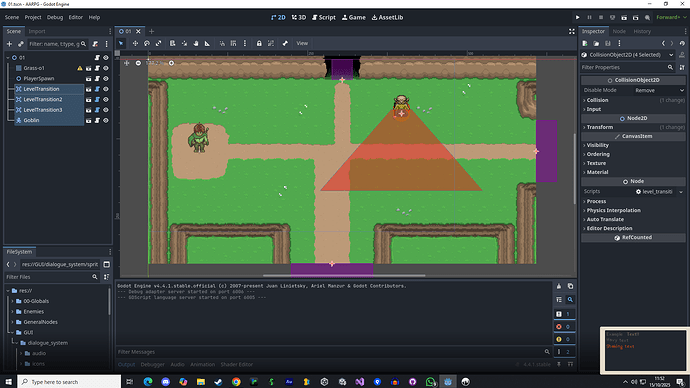Select the Scale Mode tool
This screenshot has width=690, height=388.
click(158, 43)
